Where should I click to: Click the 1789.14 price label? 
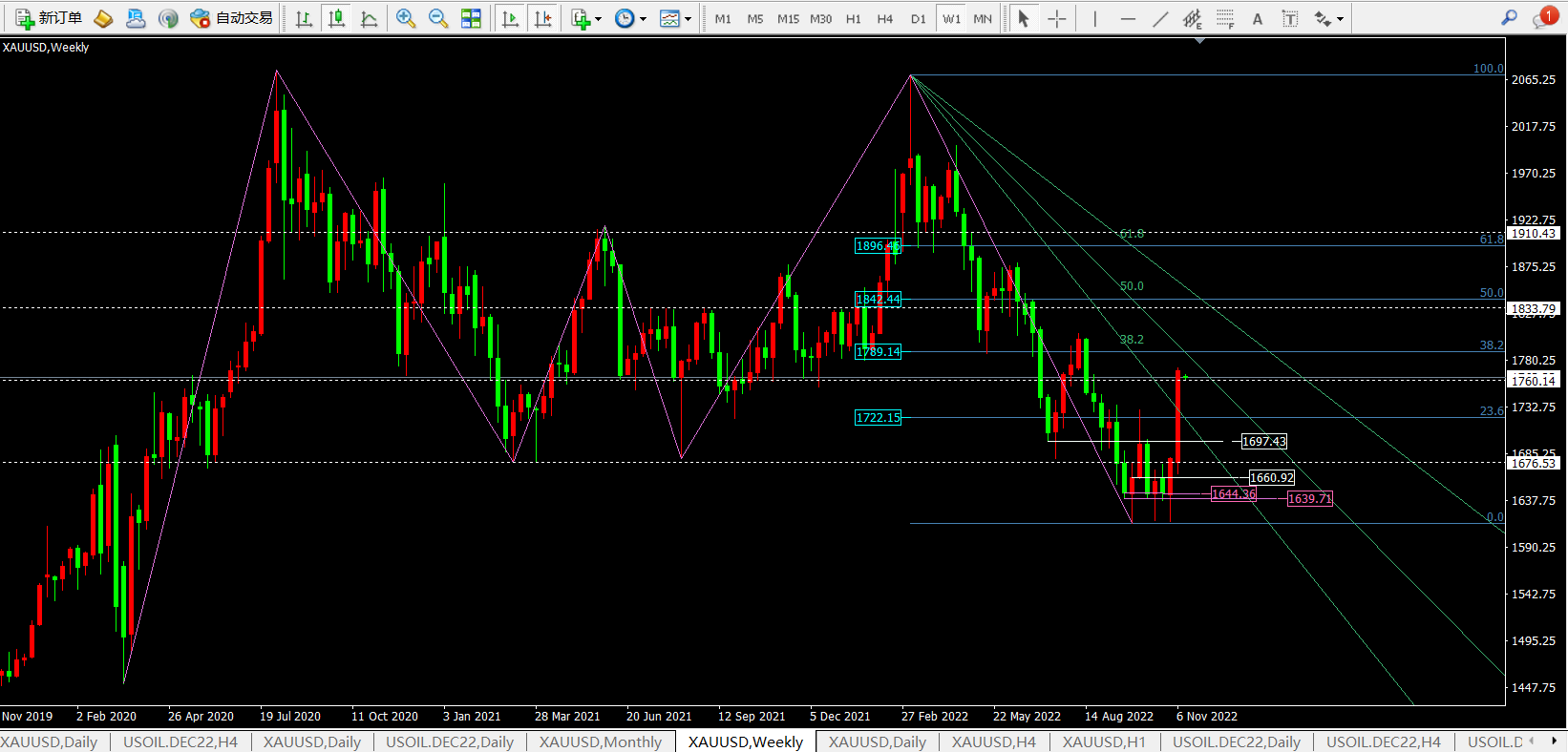(878, 352)
